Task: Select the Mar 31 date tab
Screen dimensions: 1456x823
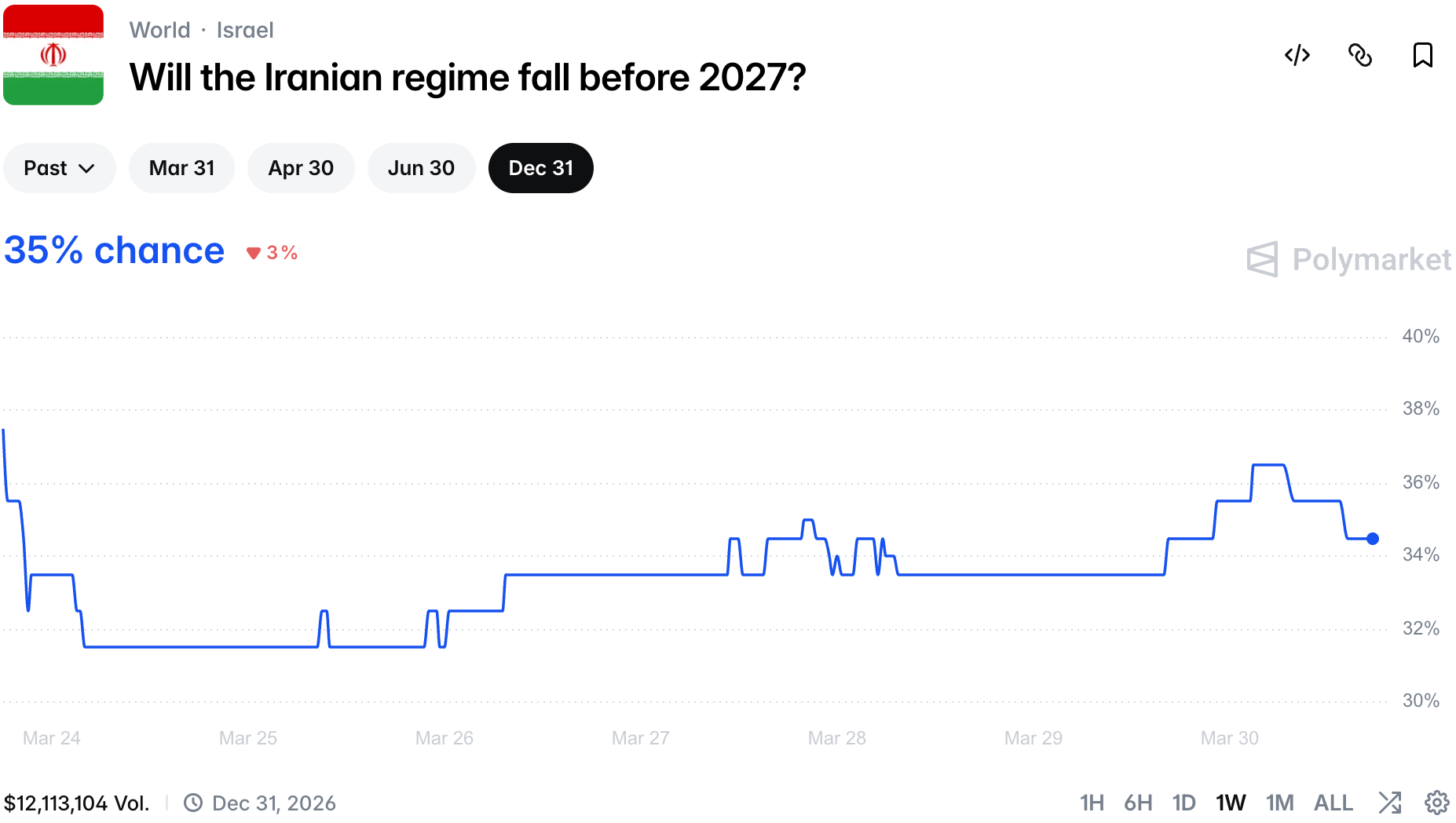Action: click(x=181, y=168)
